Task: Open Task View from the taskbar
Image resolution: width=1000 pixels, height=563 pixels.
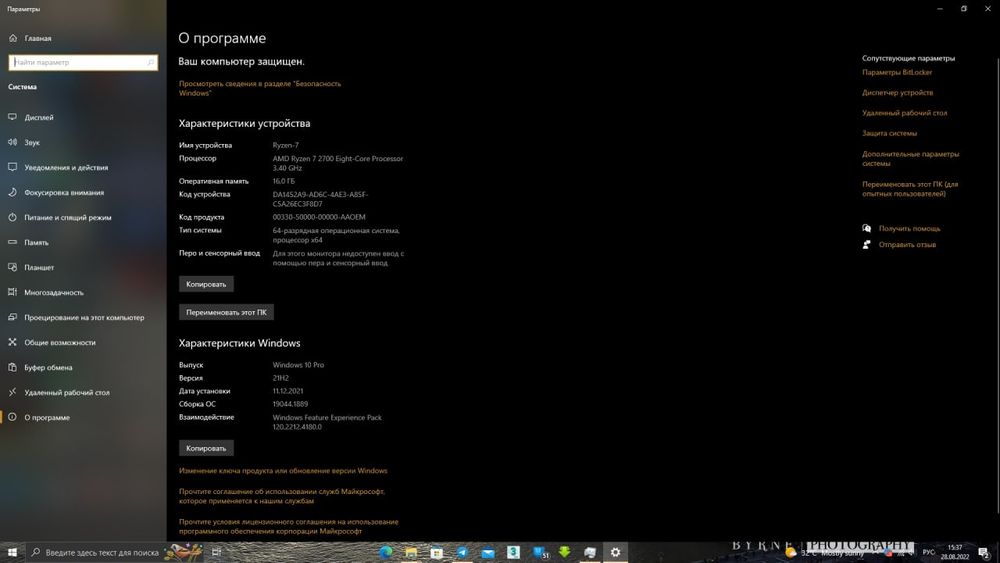Action: point(216,552)
